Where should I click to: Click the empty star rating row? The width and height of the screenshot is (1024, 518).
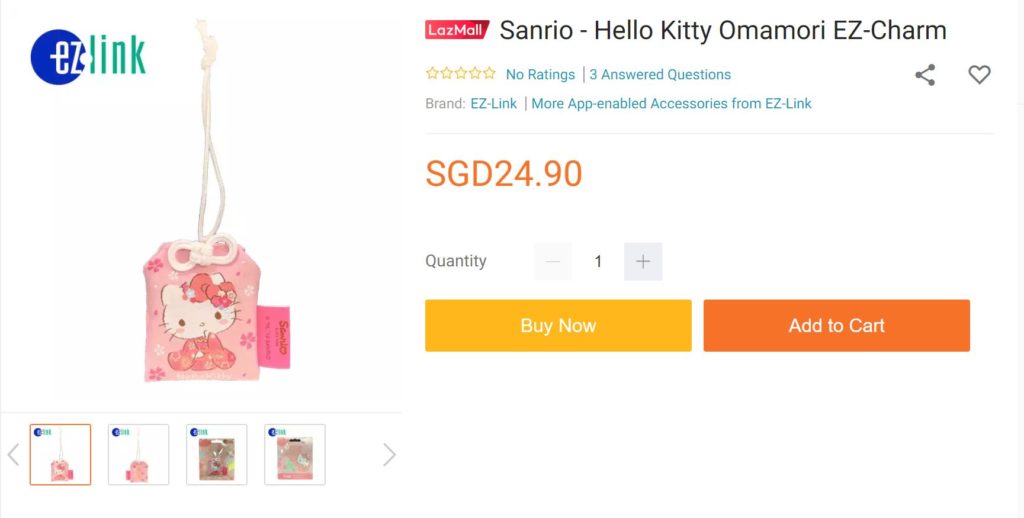coord(460,74)
